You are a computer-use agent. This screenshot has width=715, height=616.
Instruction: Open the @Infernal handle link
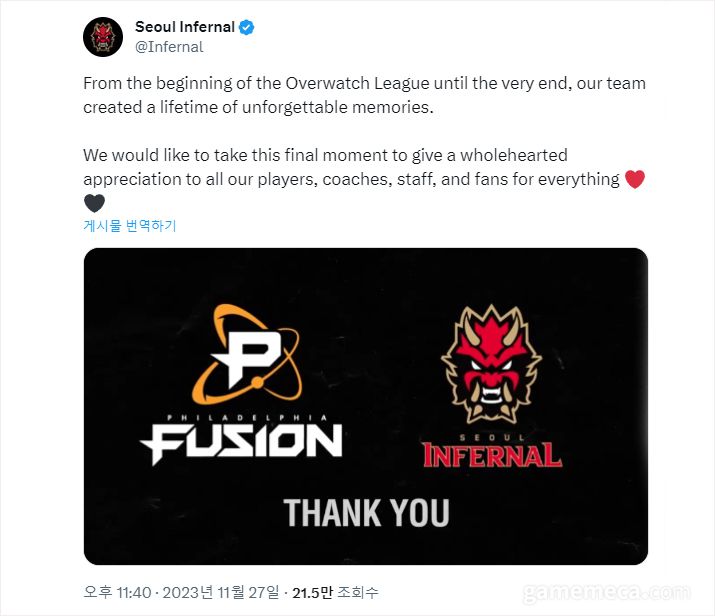coord(169,47)
